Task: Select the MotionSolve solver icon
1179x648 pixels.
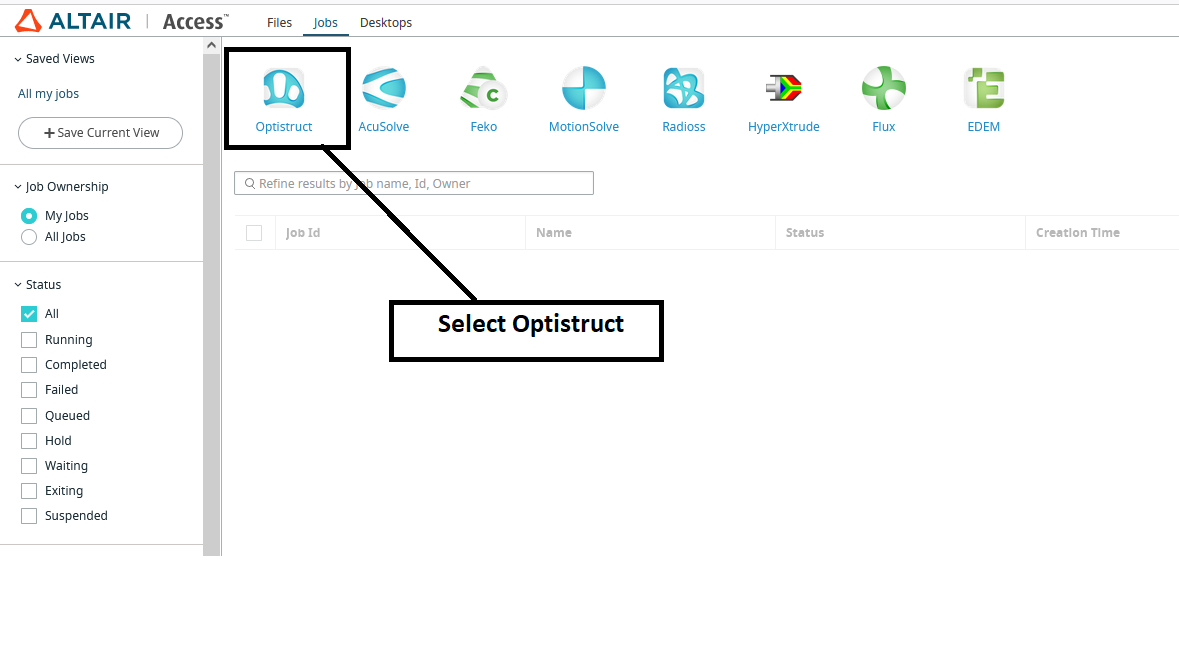Action: click(x=584, y=95)
